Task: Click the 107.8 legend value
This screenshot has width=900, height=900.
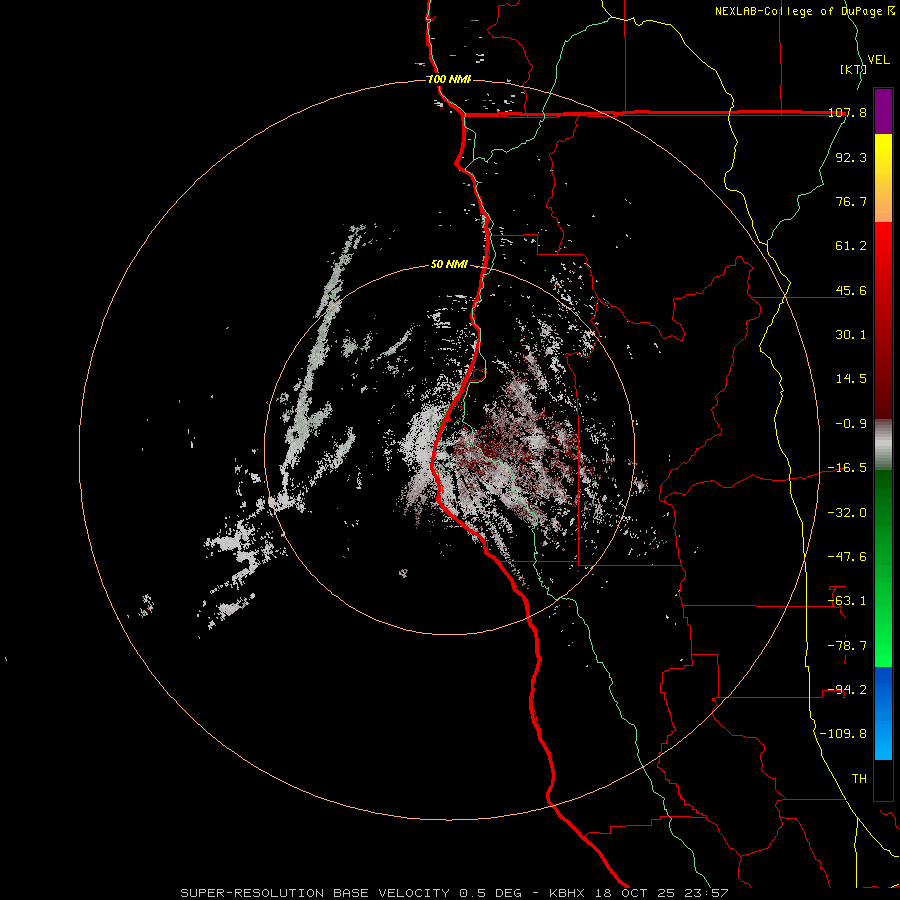Action: point(847,112)
